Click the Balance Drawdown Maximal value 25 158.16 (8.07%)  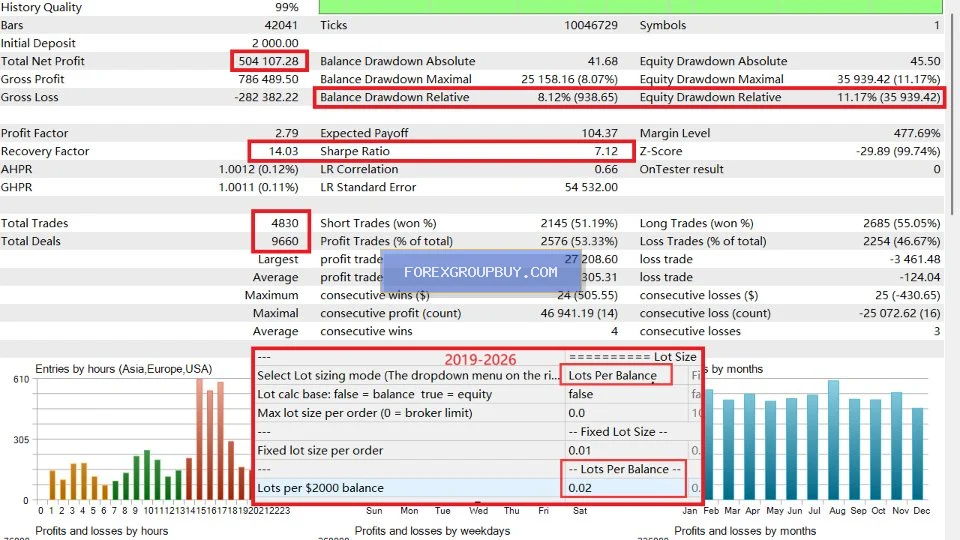[x=569, y=79]
